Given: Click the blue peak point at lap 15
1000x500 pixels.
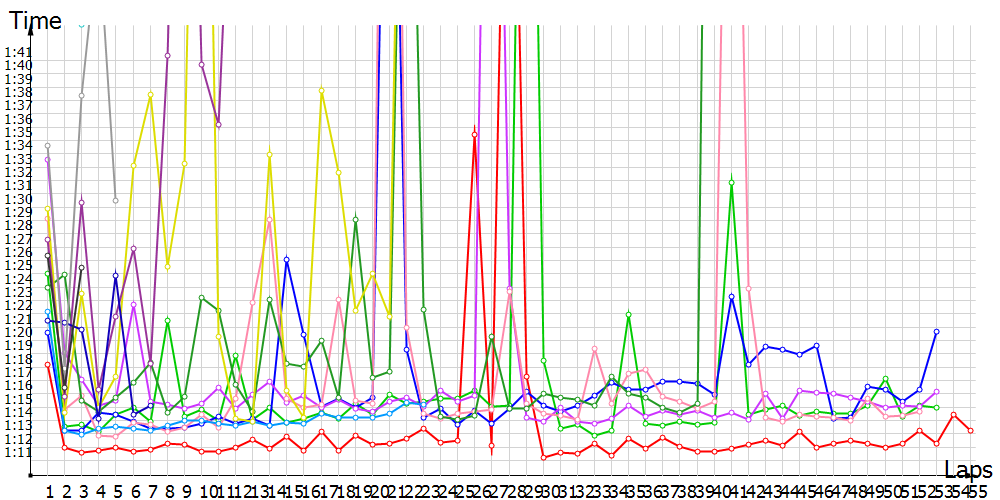Looking at the screenshot, I should [x=287, y=259].
